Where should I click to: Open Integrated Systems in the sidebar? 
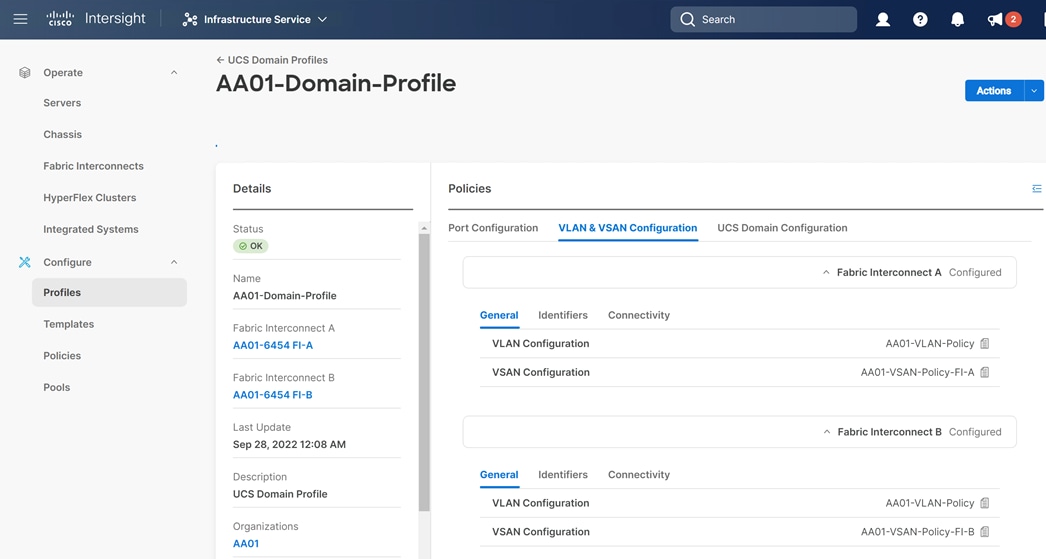(x=91, y=229)
